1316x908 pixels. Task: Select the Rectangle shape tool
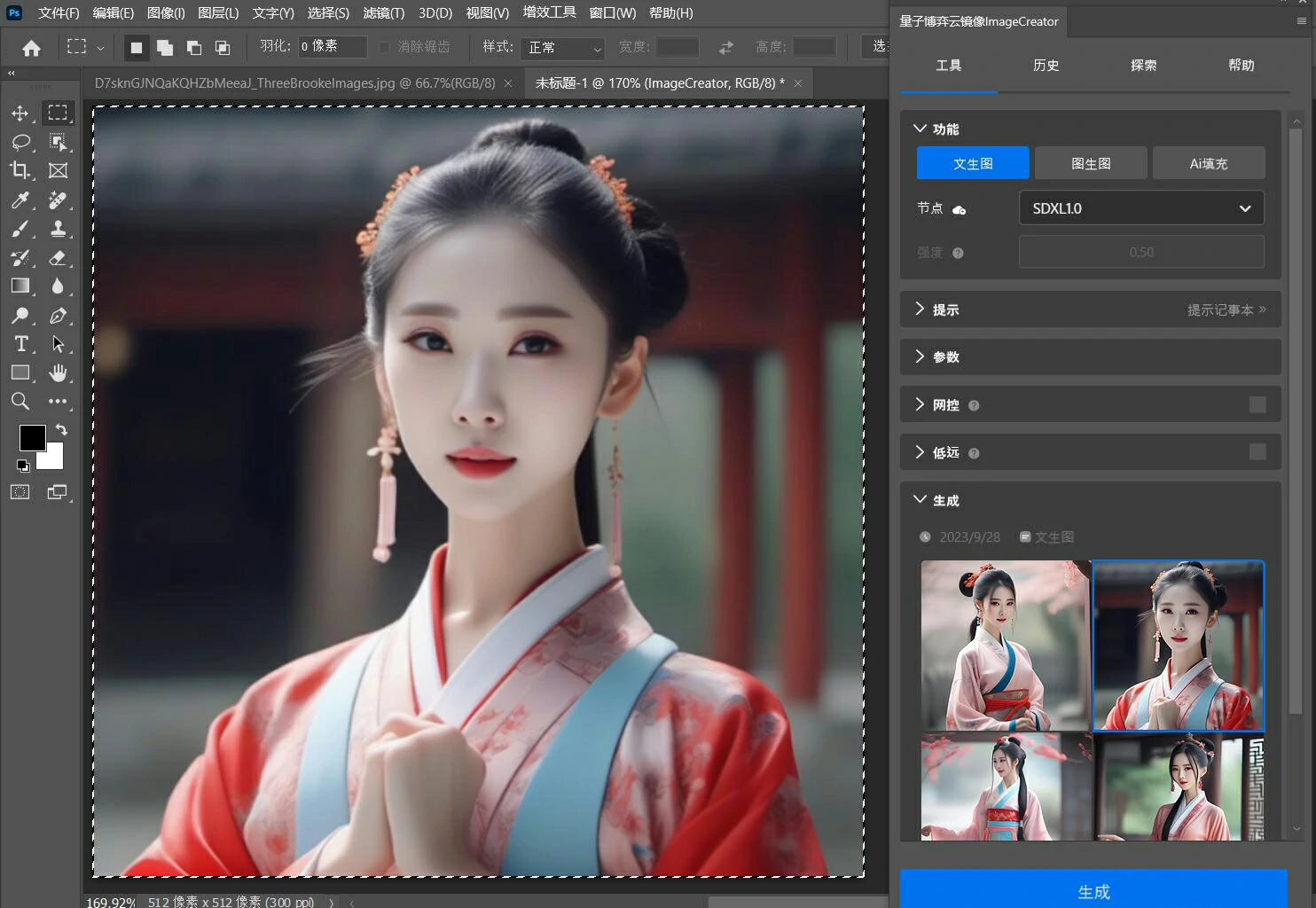click(x=20, y=372)
